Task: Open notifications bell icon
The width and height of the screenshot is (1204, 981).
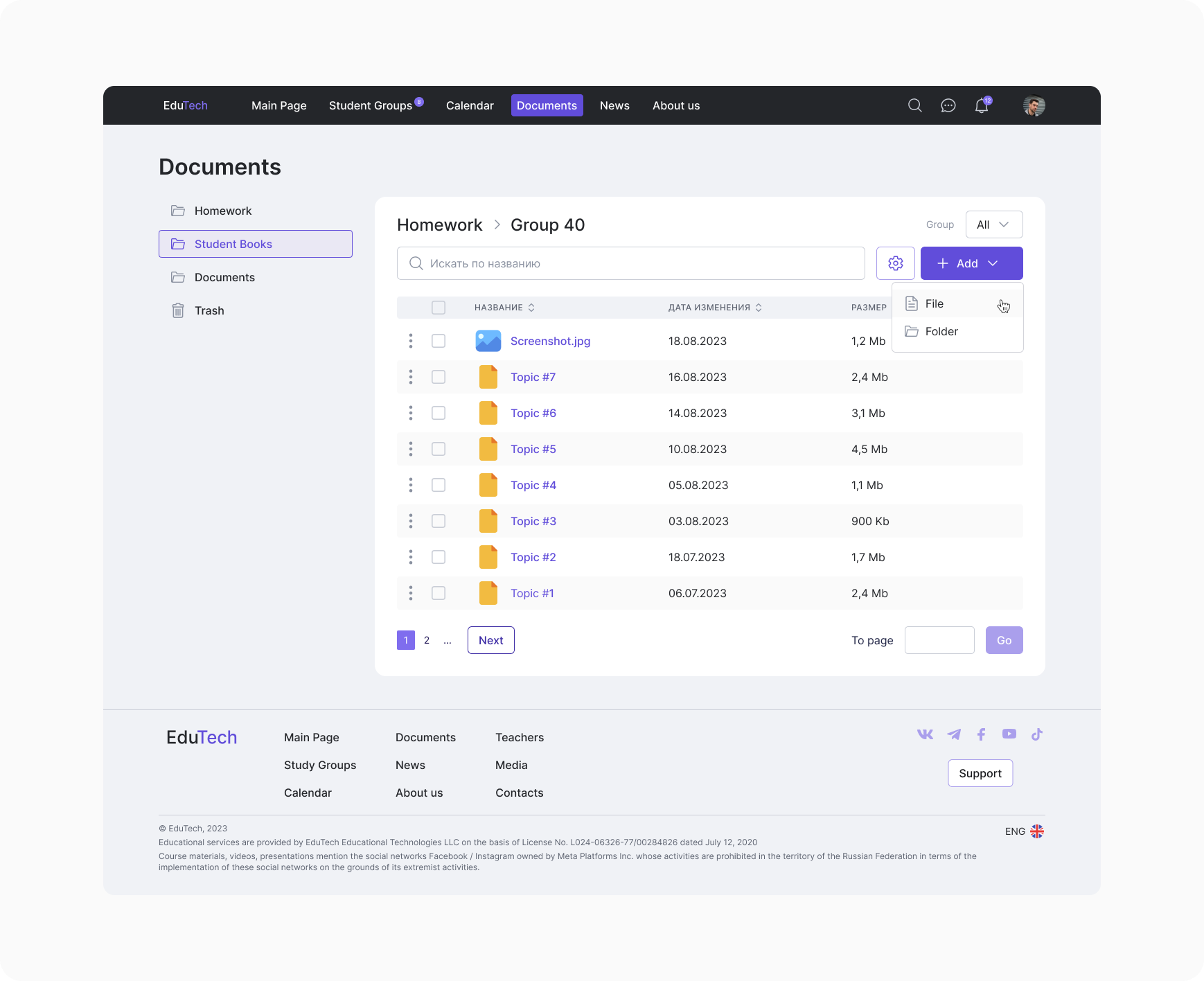Action: point(982,105)
